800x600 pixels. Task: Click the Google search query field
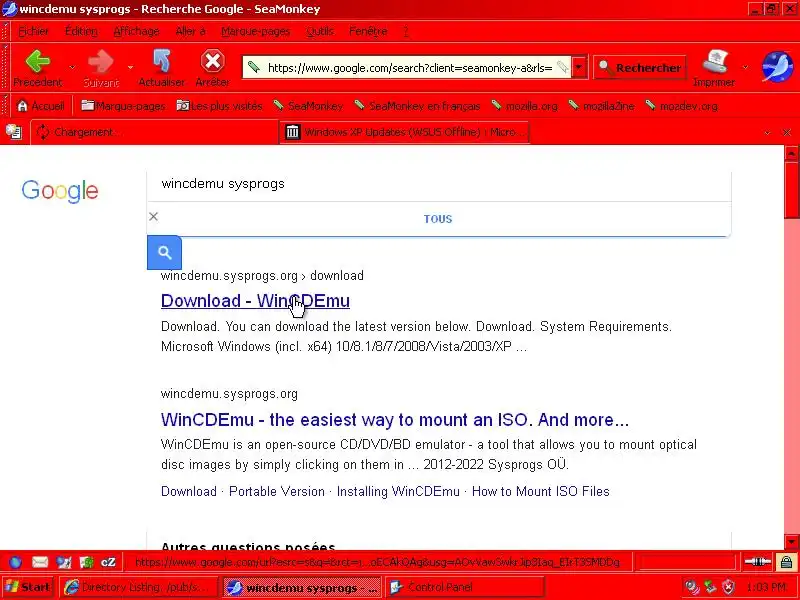pos(439,184)
